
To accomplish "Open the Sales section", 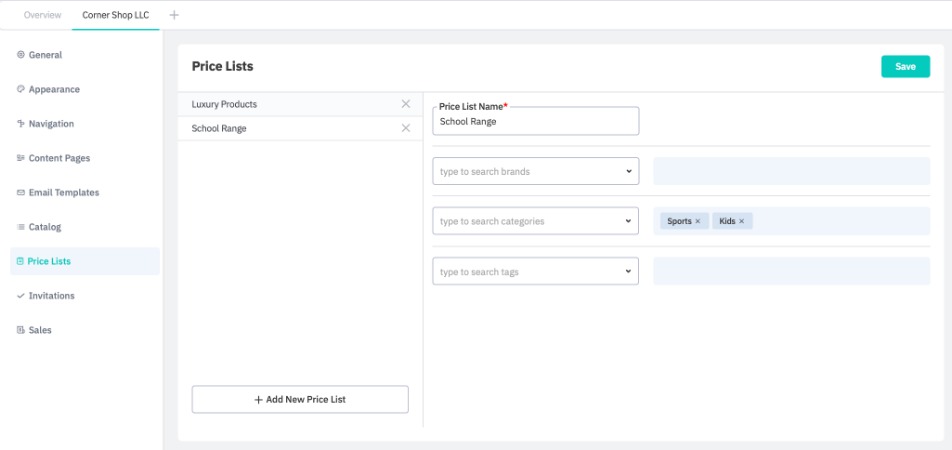I will click(x=40, y=330).
